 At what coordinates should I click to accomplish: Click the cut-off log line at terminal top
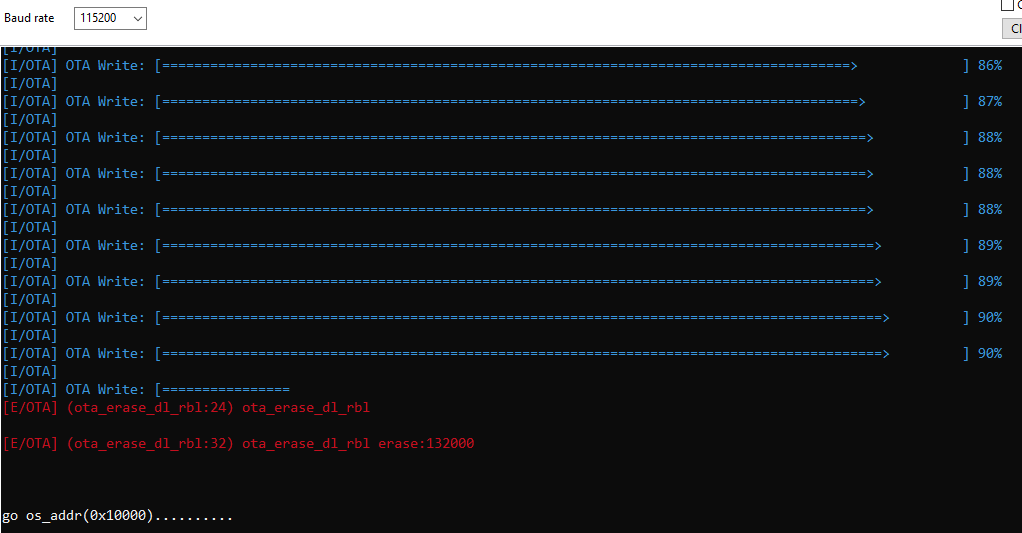(x=30, y=50)
